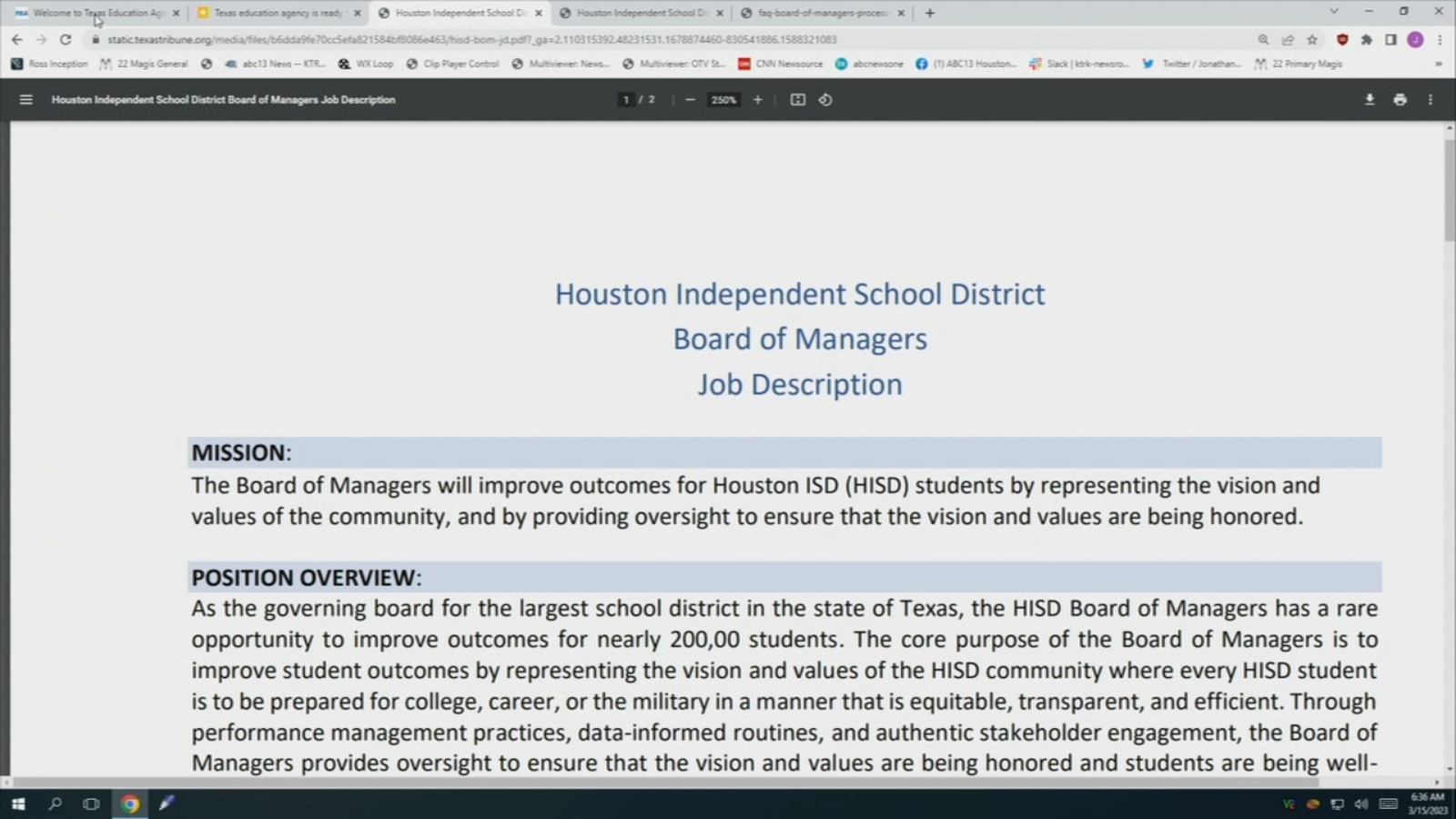This screenshot has width=1456, height=819.
Task: Rotate the PDF page
Action: [x=824, y=100]
